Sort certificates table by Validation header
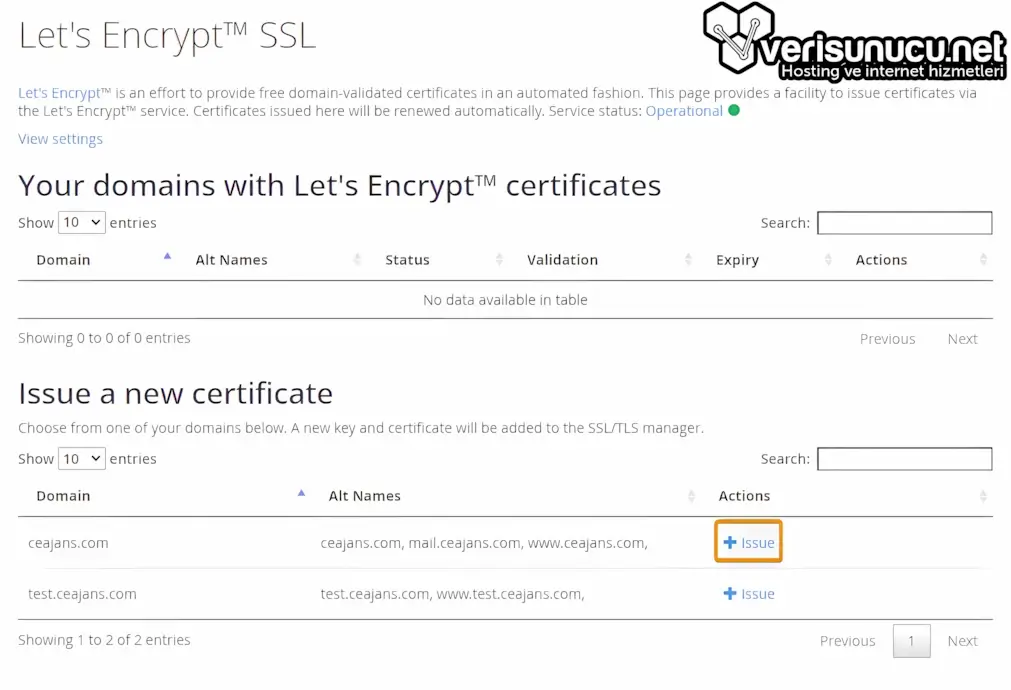This screenshot has height=690, width=1011. [x=562, y=260]
